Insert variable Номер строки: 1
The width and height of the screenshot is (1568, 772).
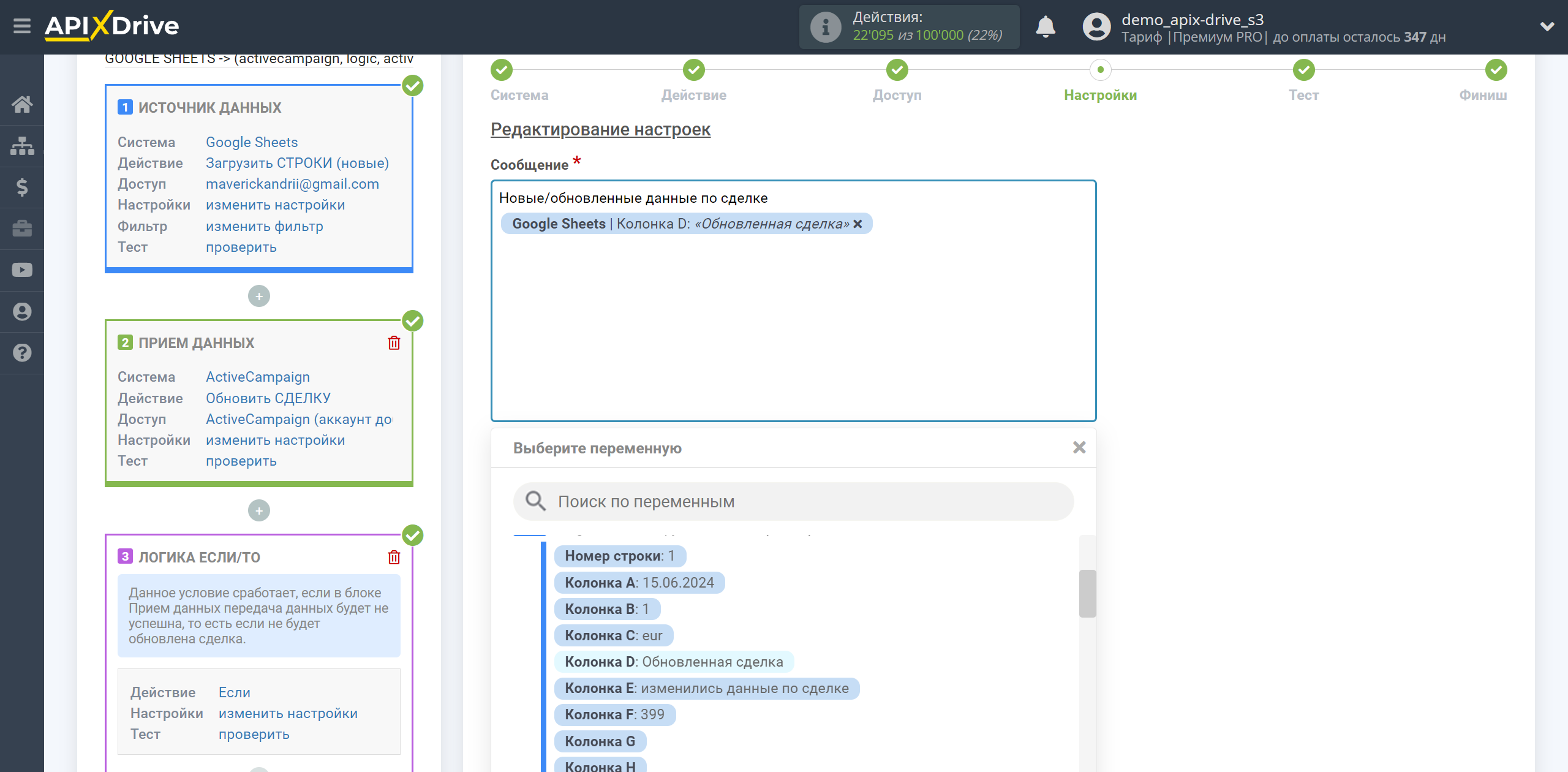(x=620, y=556)
